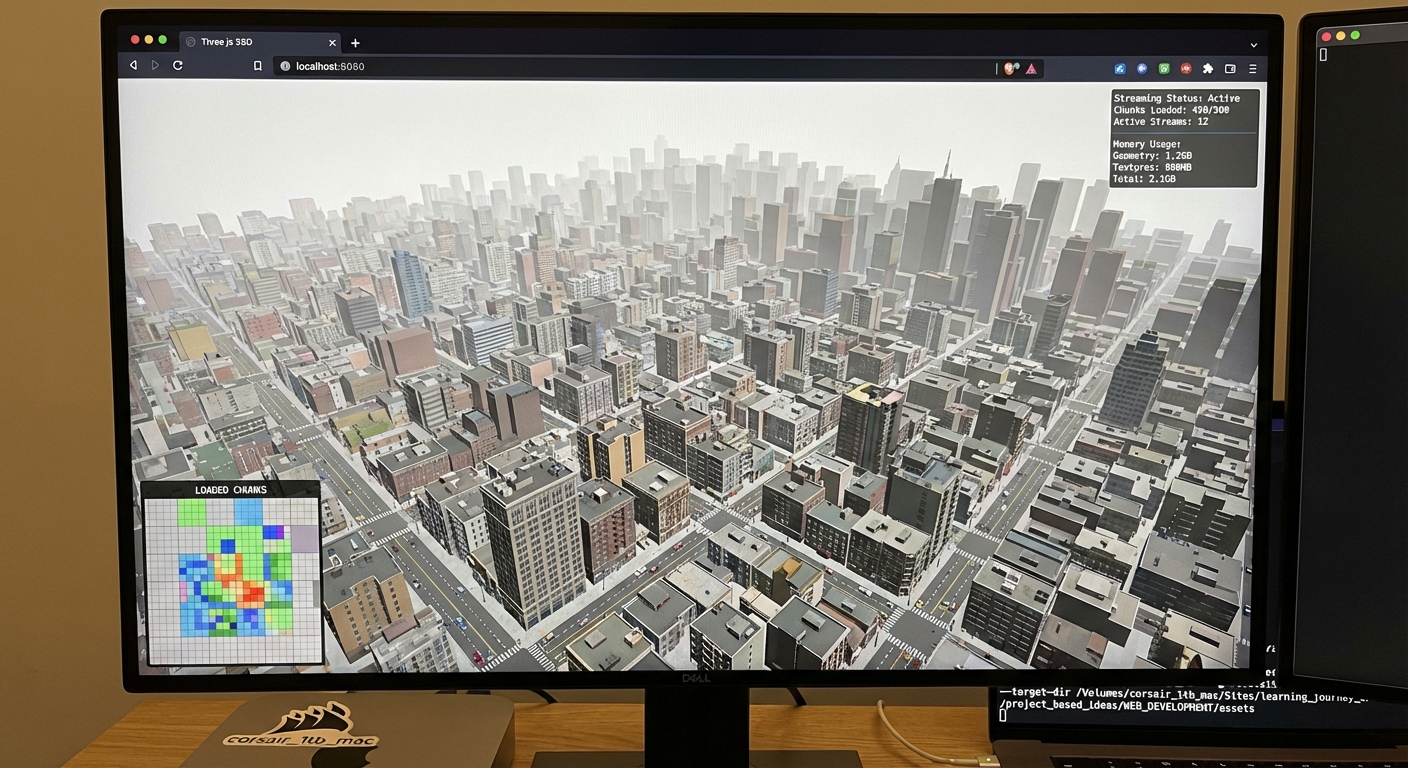Click the red hotspot in chunk minimap
Viewport: 1408px width, 768px height.
(252, 593)
